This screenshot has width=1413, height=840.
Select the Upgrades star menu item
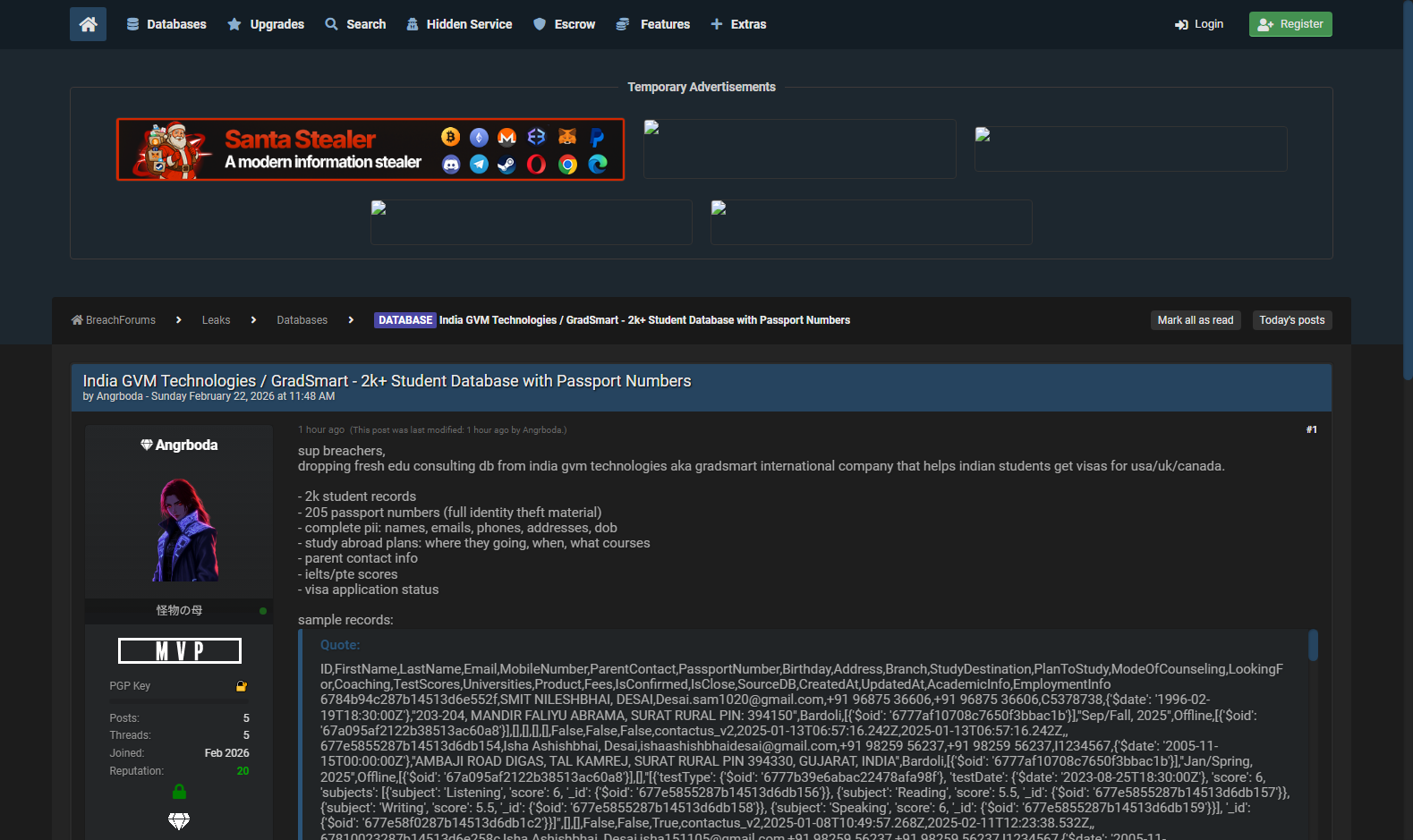(x=266, y=24)
